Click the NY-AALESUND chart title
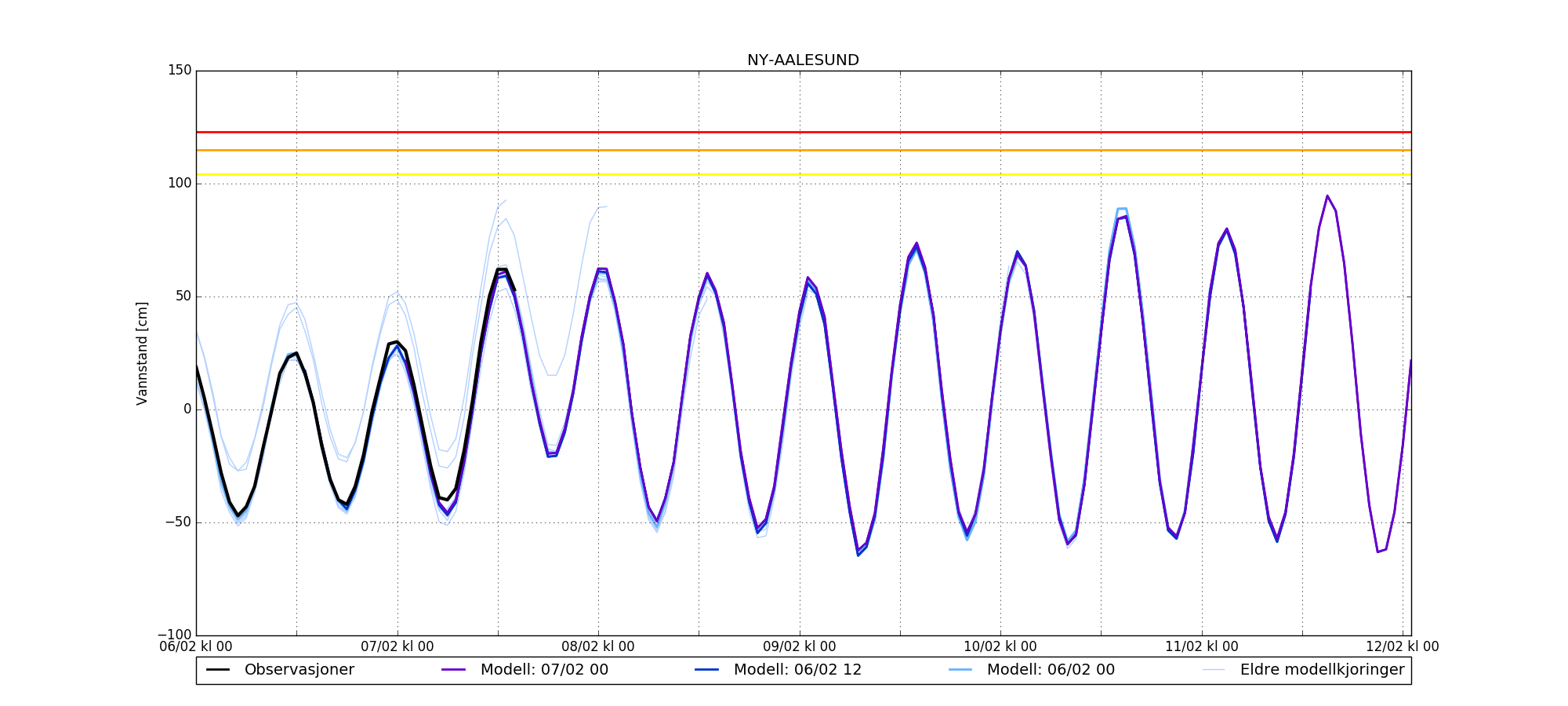Screen dimensions: 1568x706 click(803, 60)
